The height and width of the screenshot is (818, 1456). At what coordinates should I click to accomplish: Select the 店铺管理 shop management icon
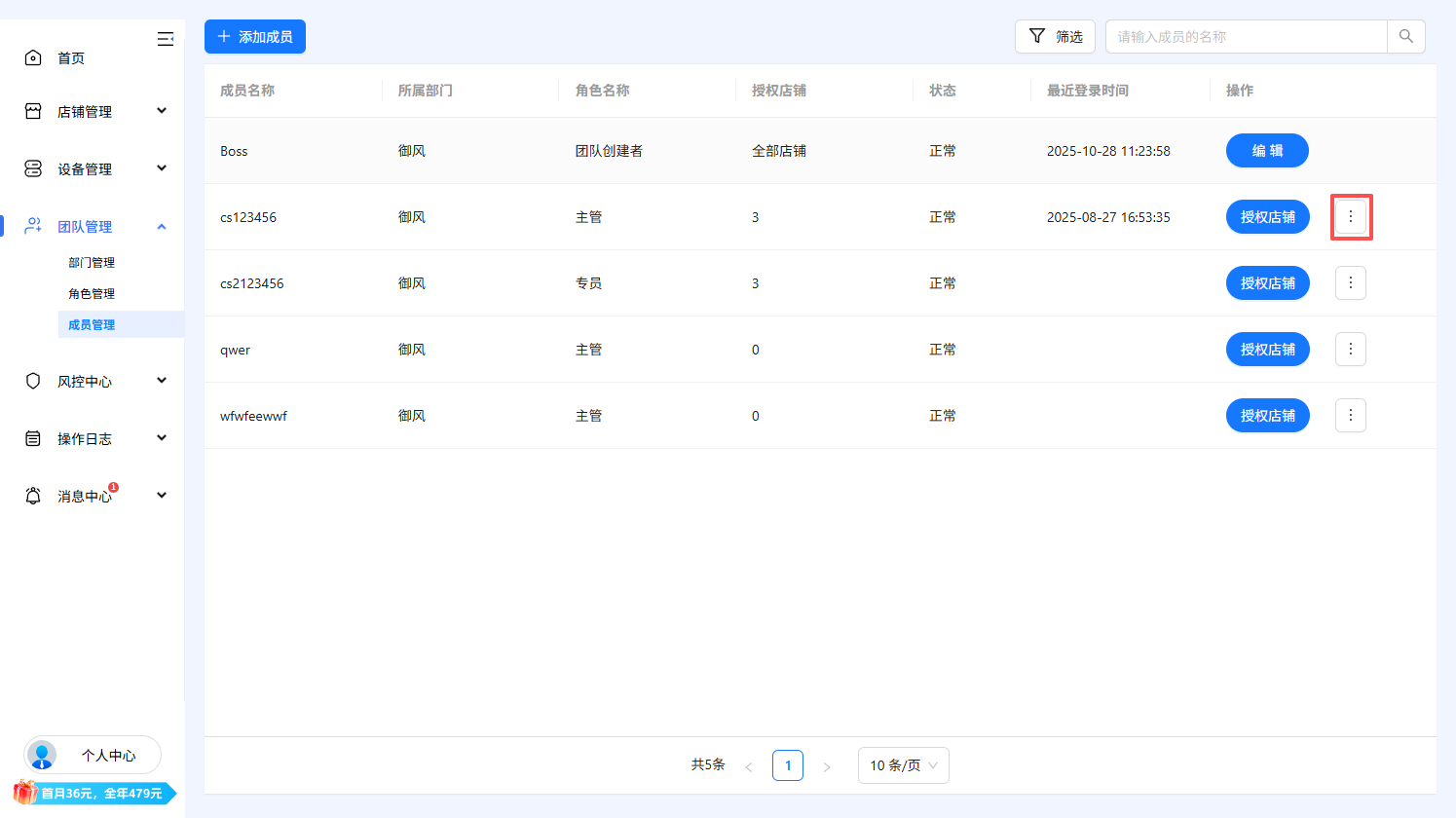coord(32,110)
